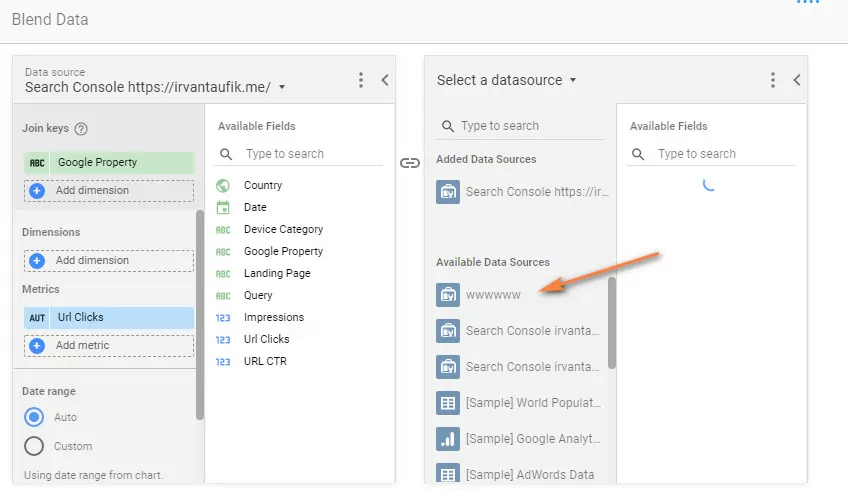Click the AUT aggregation icon on Url Clicks
The image size is (848, 490).
[x=37, y=317]
